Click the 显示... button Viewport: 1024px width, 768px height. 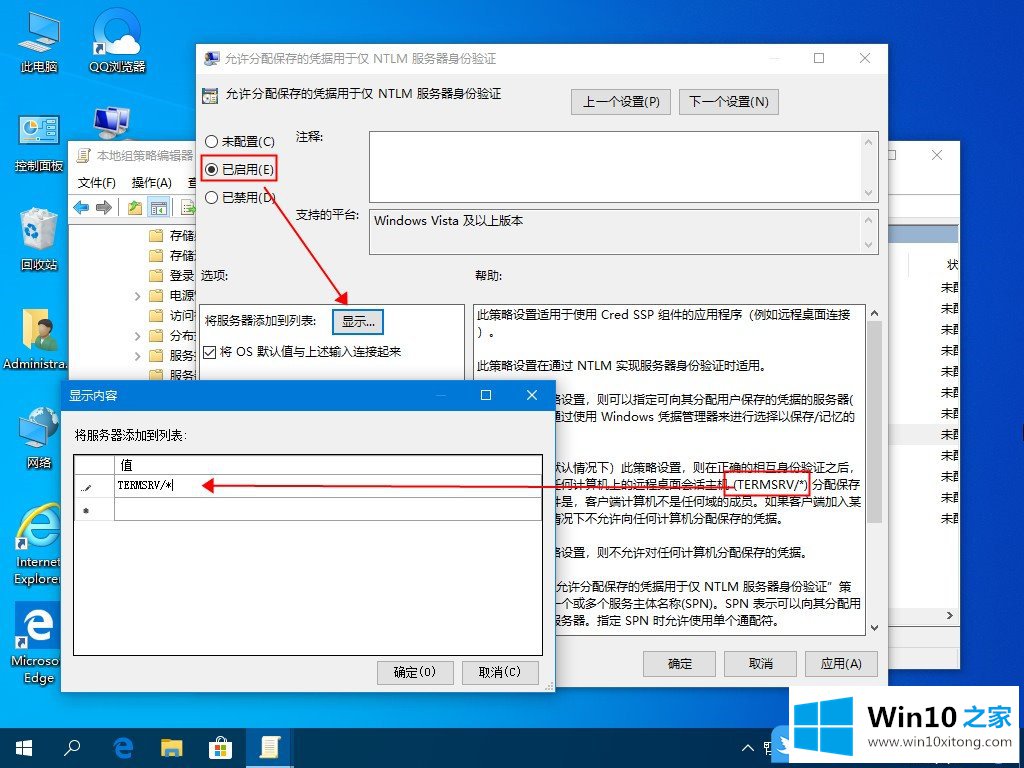(358, 321)
